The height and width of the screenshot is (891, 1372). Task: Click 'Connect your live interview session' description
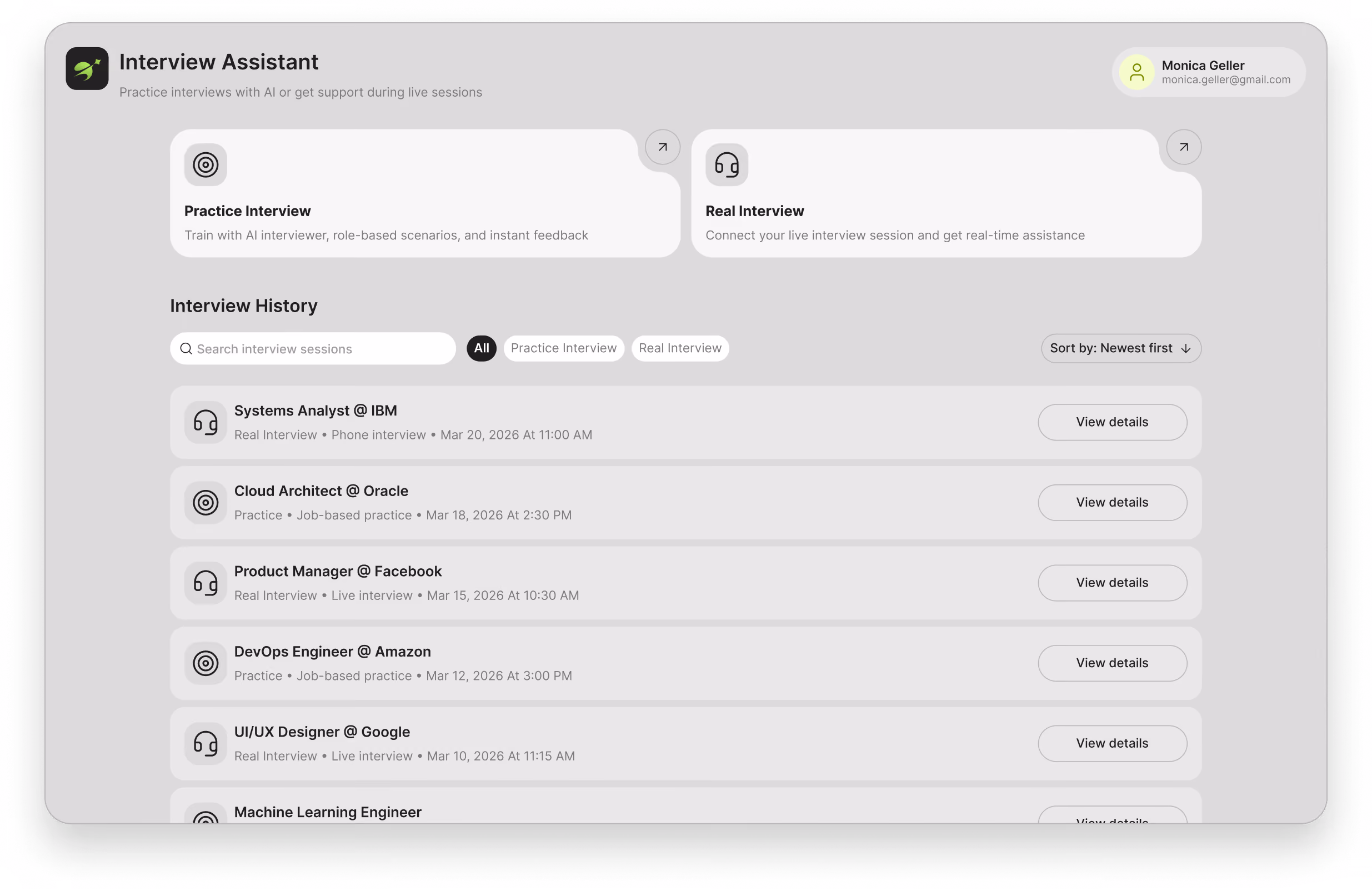pos(895,235)
